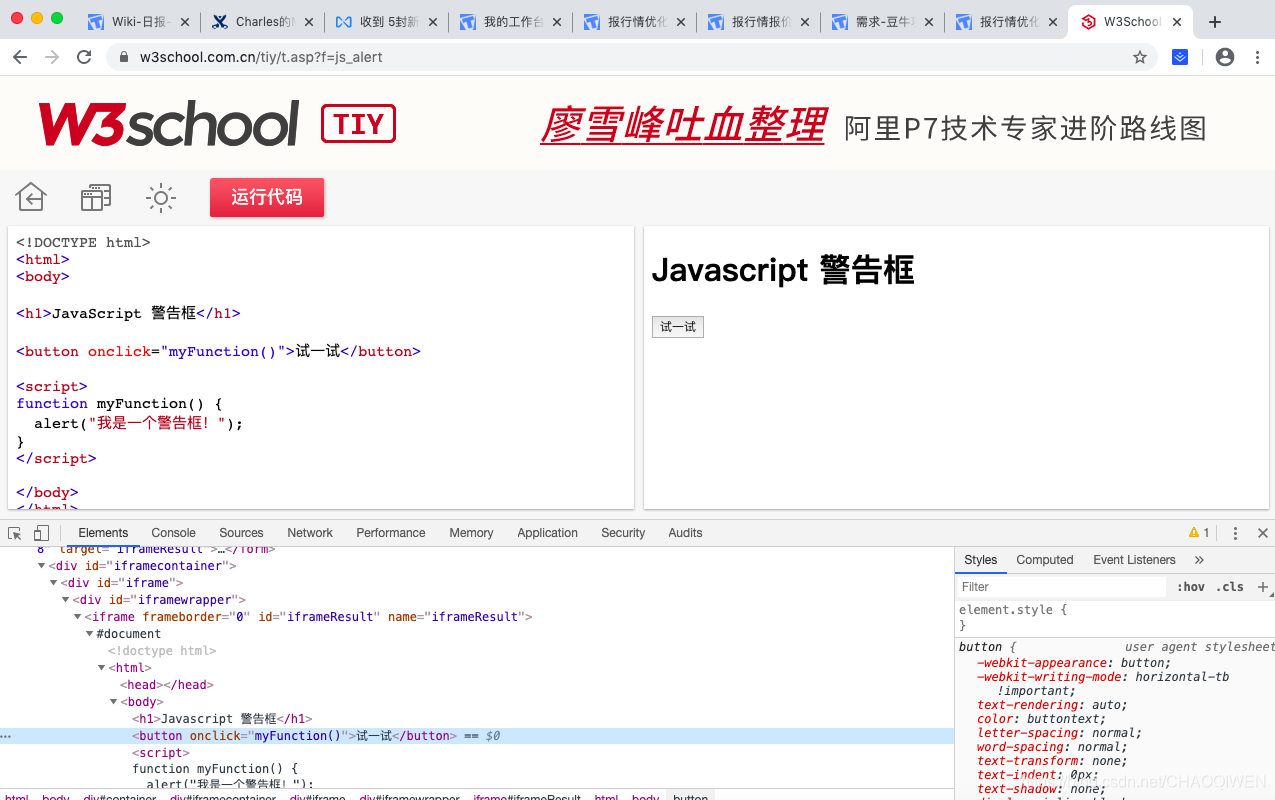Click the W3school logo
The image size is (1275, 800).
coord(168,124)
